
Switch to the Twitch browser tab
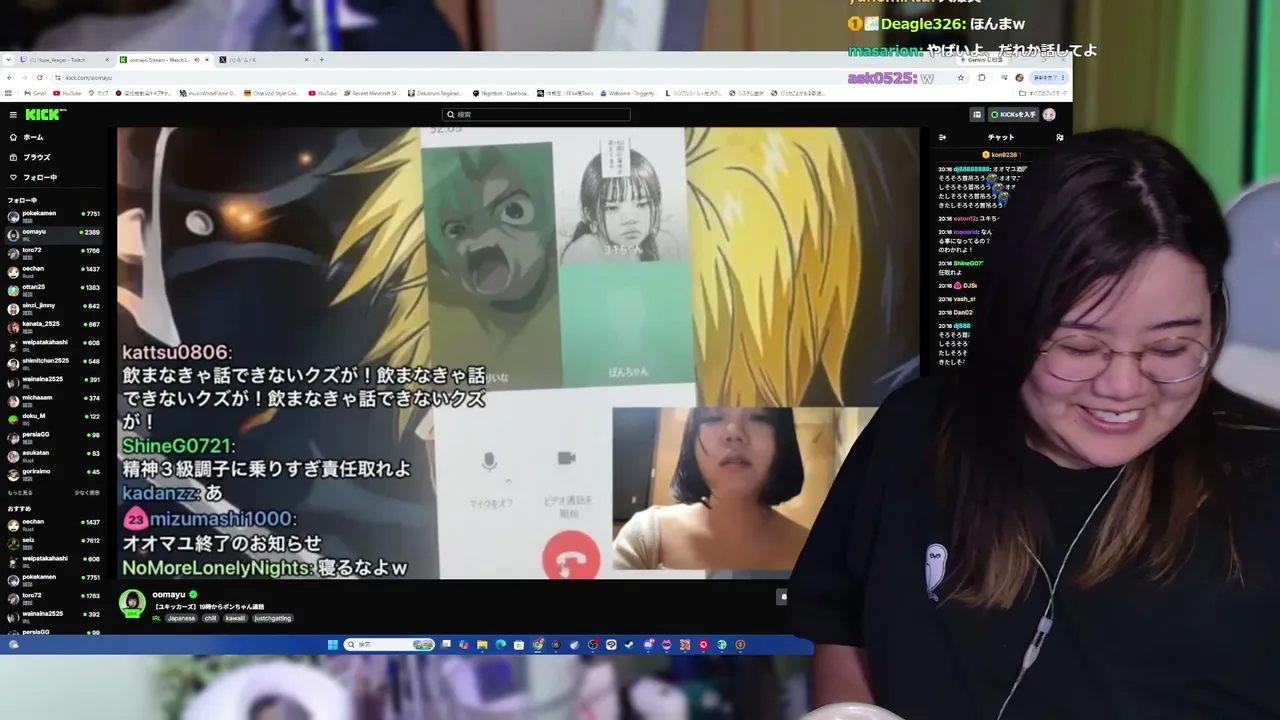pos(60,60)
